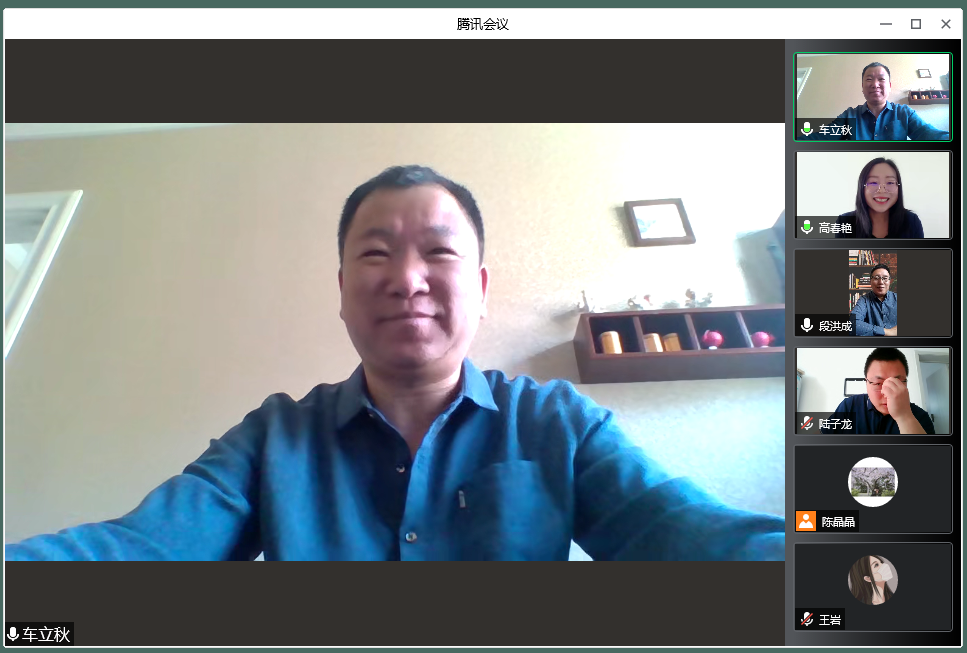Click the 王岩 name label in sidebar

(830, 619)
